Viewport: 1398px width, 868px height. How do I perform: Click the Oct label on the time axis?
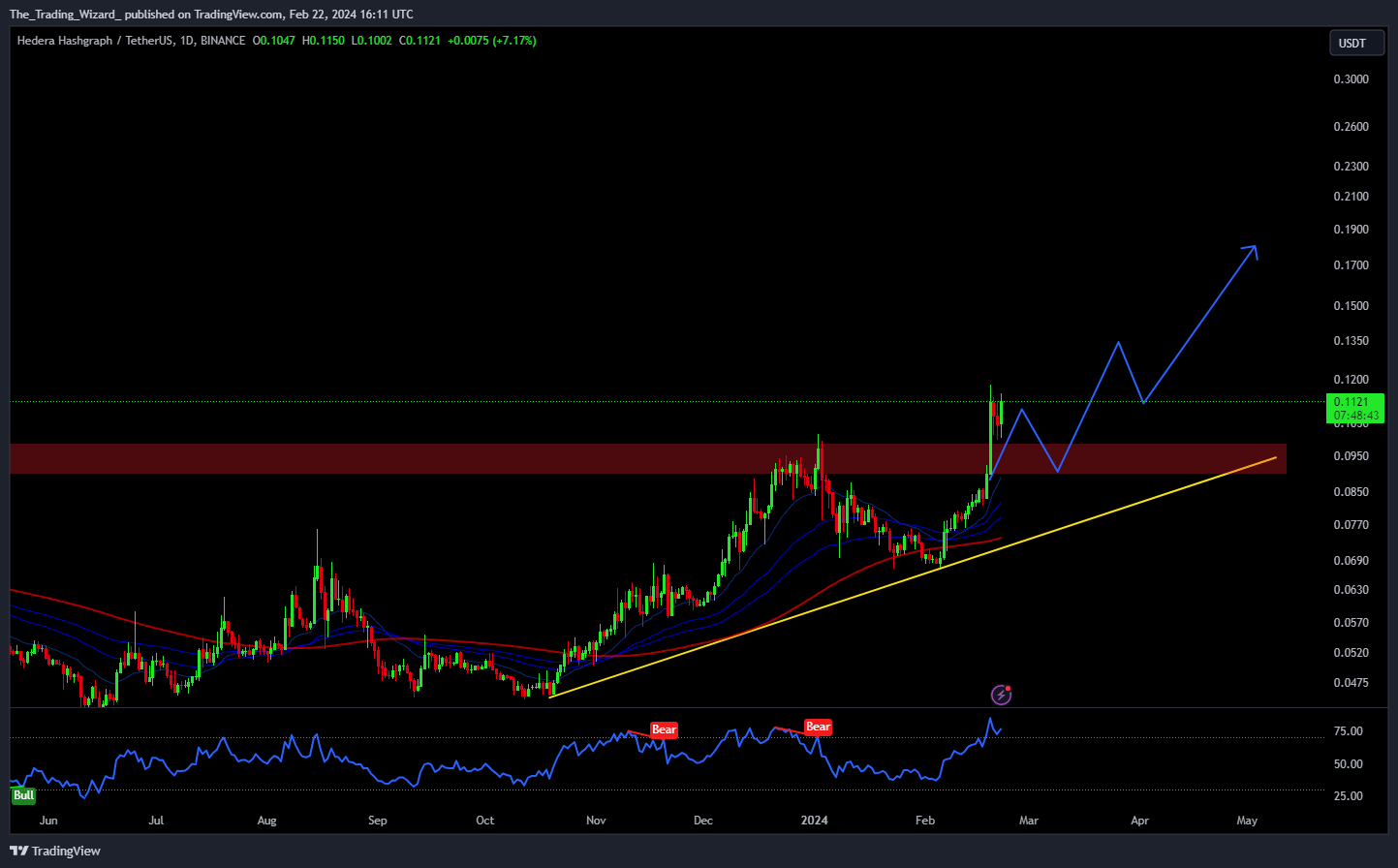point(485,821)
